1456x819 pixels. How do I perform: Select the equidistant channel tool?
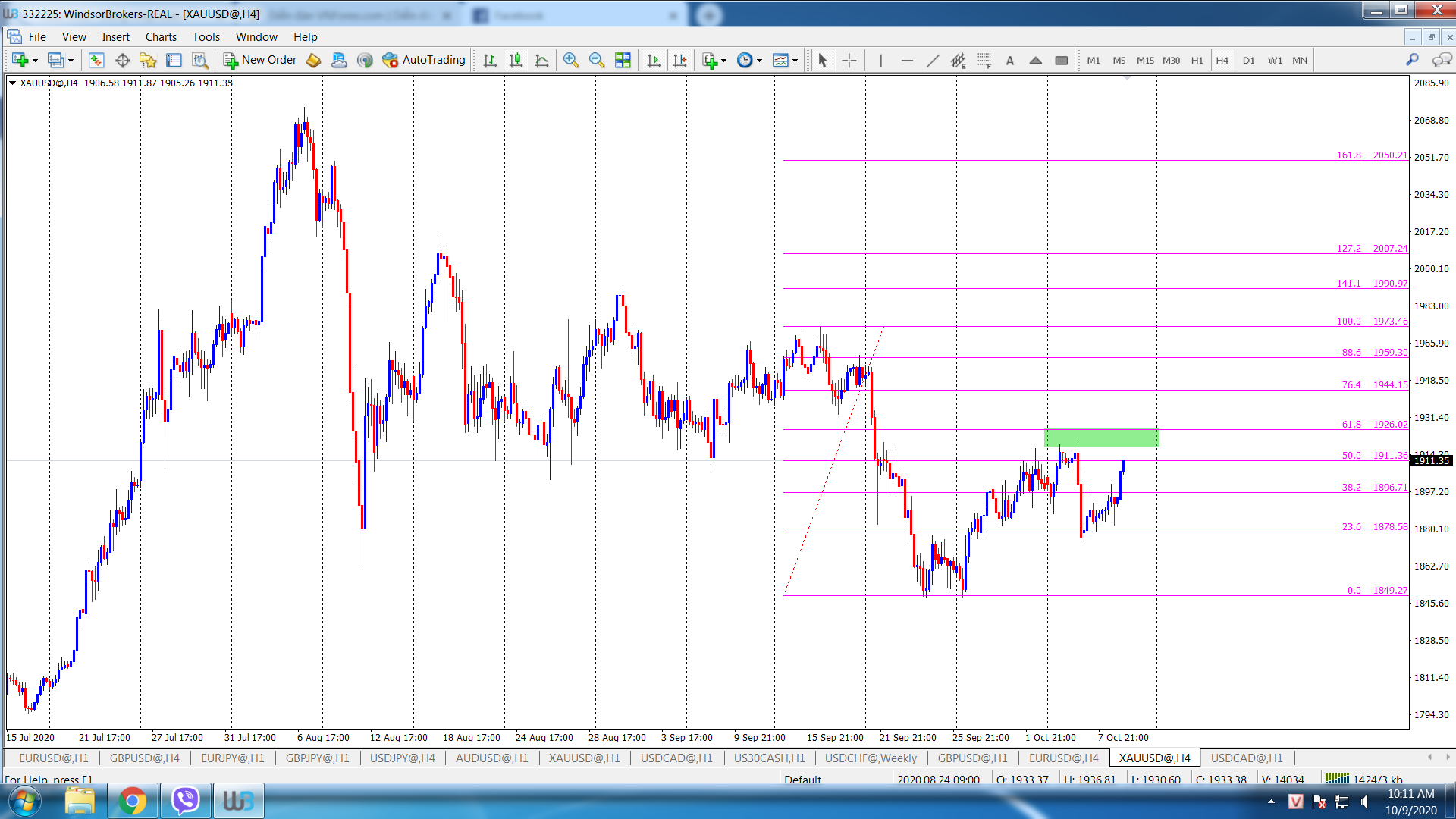(x=959, y=60)
